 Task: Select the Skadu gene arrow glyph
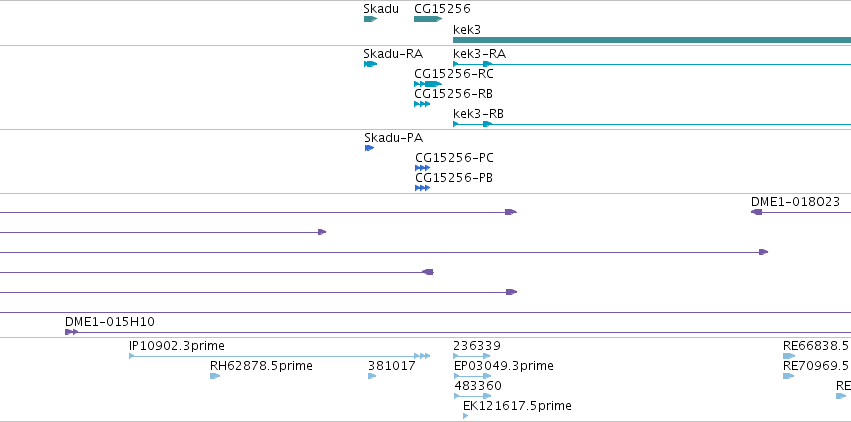[x=370, y=19]
